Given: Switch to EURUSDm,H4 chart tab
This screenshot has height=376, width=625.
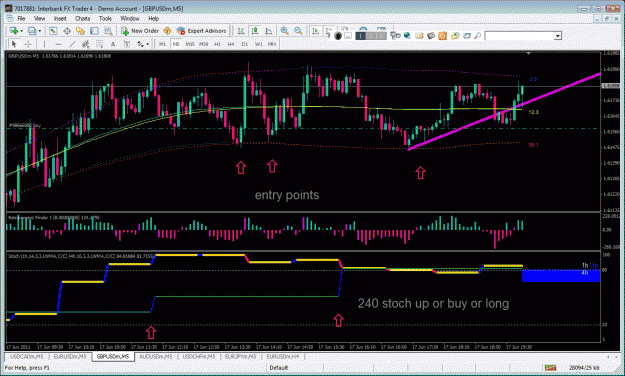Looking at the screenshot, I should [x=283, y=356].
